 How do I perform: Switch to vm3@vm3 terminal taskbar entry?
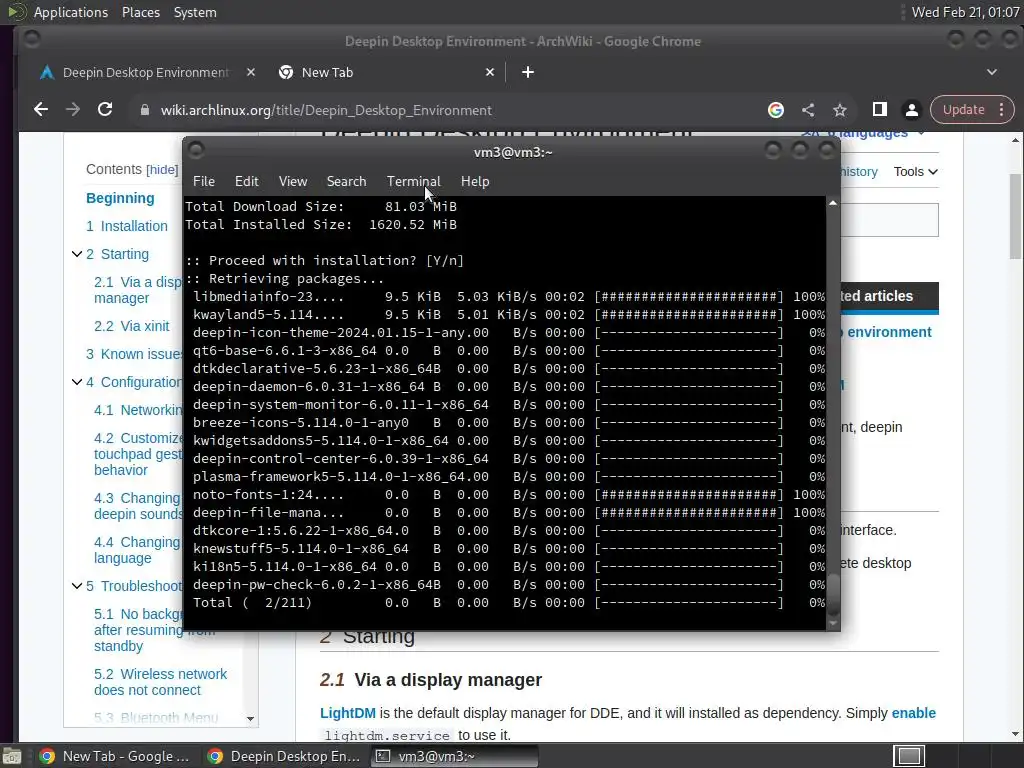coord(455,756)
